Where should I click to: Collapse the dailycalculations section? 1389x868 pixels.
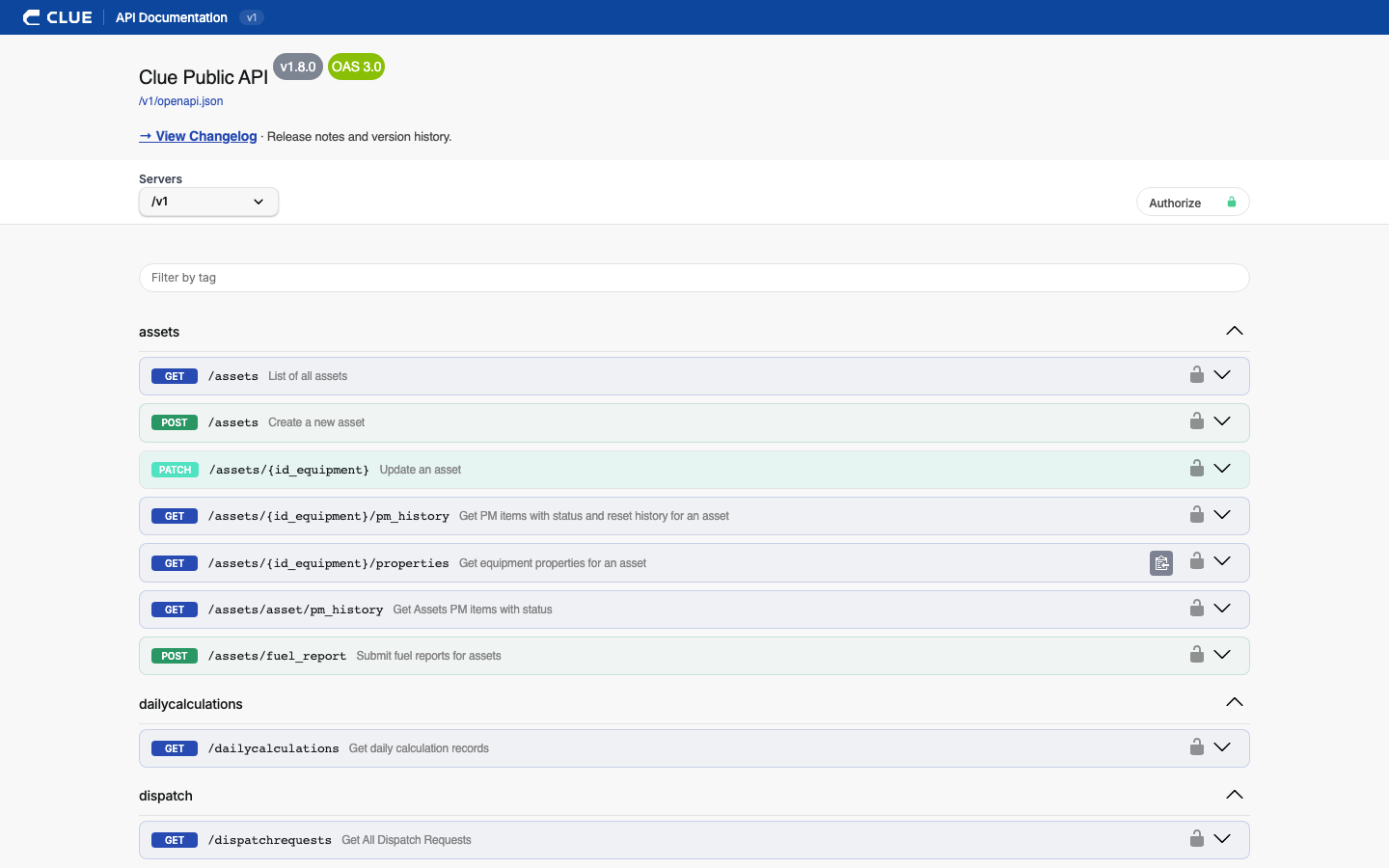(x=1234, y=702)
